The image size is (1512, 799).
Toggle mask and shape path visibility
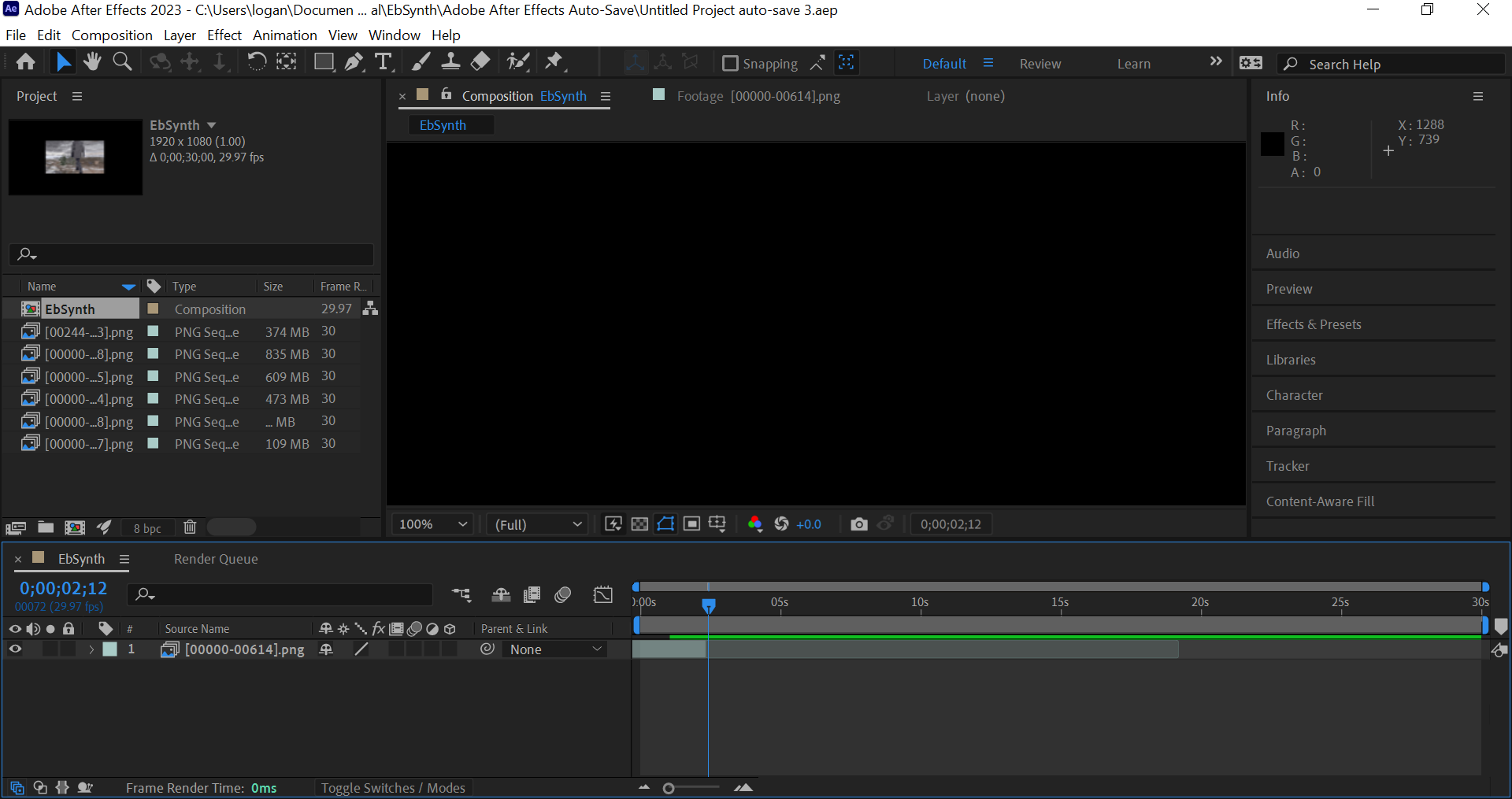[665, 524]
